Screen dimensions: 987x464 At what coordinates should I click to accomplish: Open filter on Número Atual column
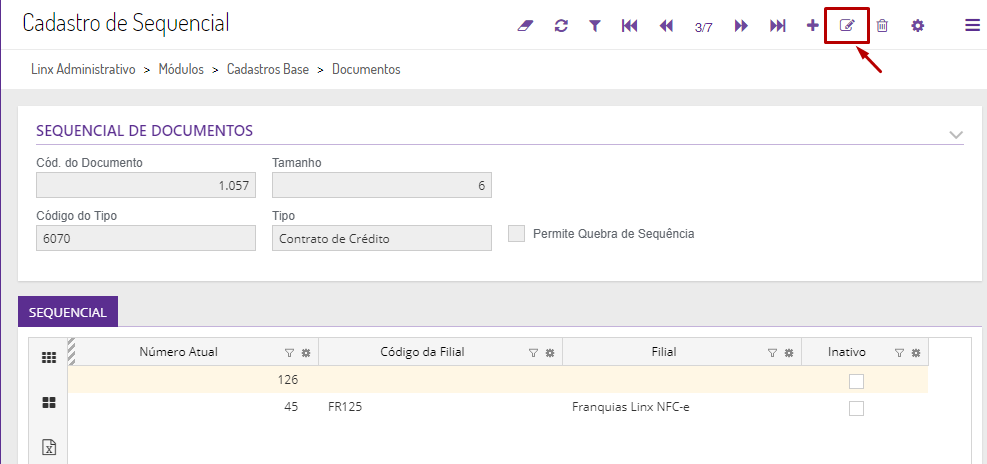pyautogui.click(x=289, y=353)
